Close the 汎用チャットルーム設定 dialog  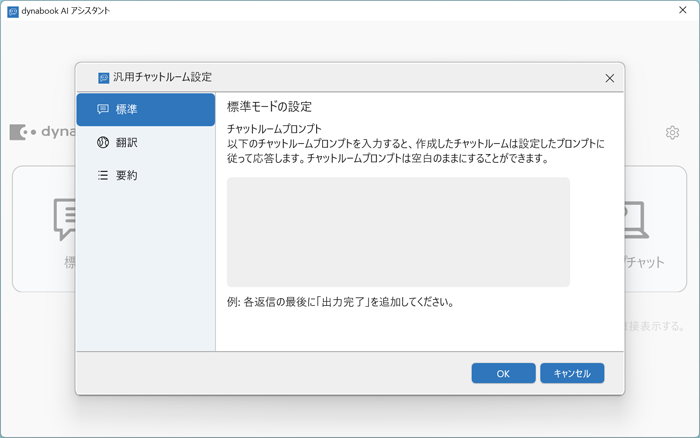[609, 78]
